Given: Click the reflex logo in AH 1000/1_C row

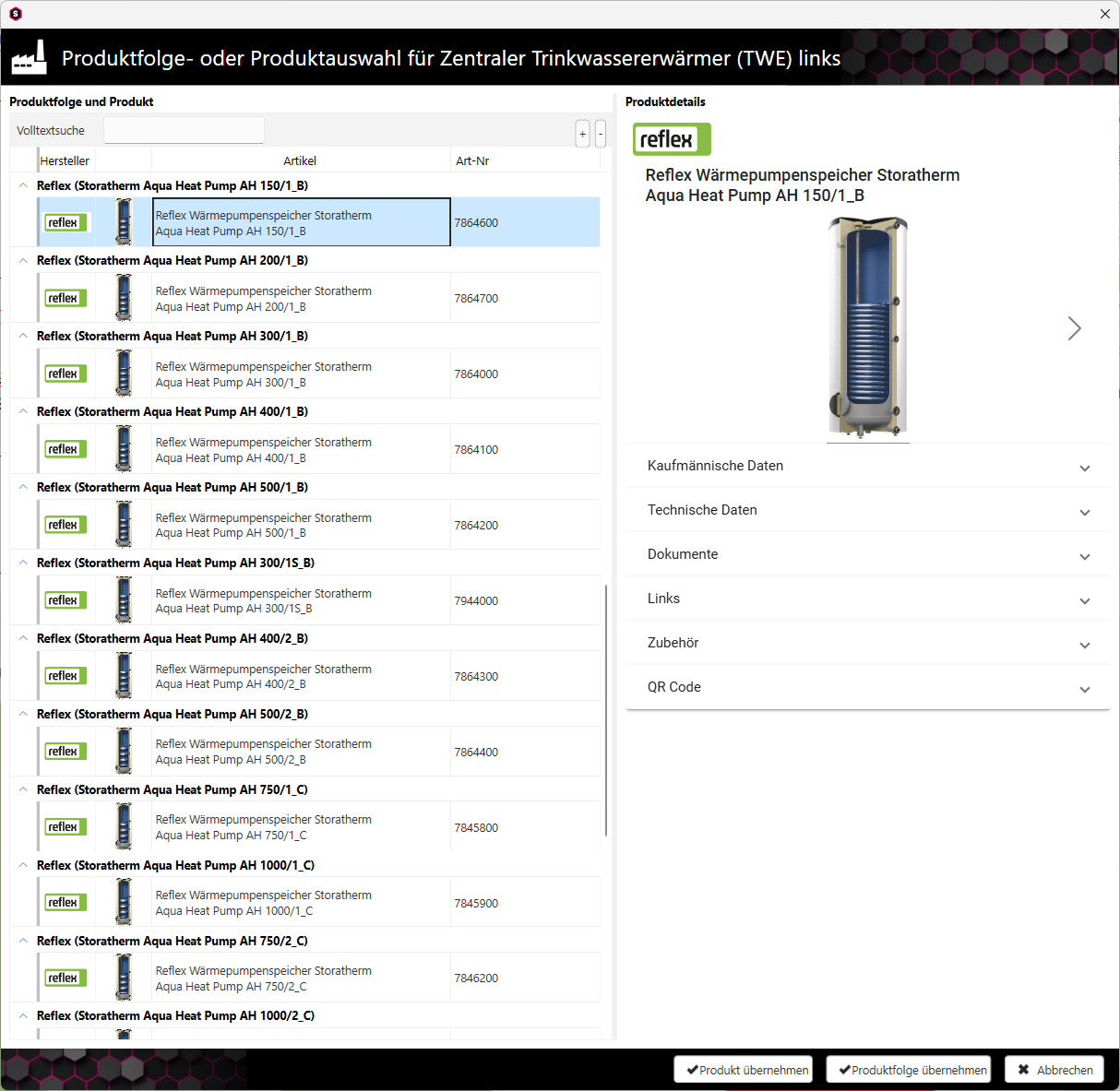Looking at the screenshot, I should tap(66, 903).
